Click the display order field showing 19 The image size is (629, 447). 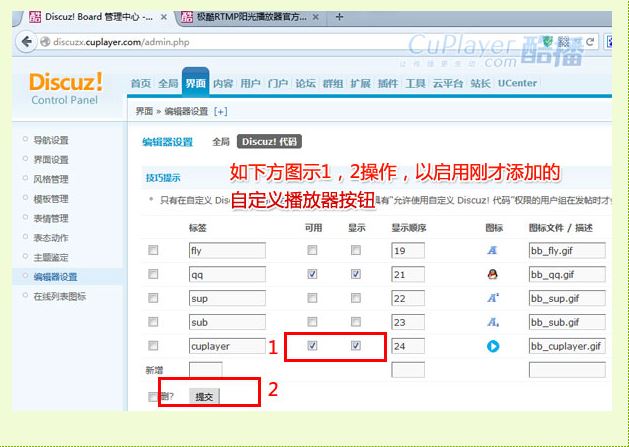(408, 250)
